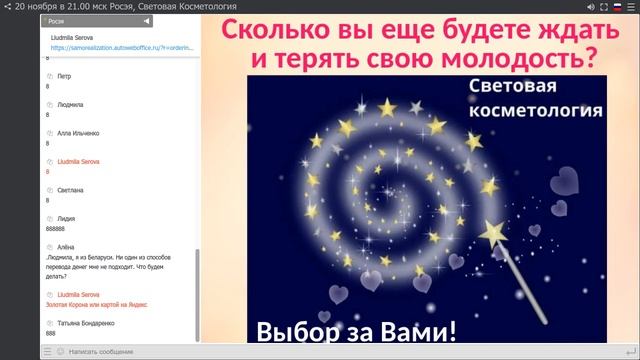Click the chat panel vertical scrollbar
640x360 pixels.
pos(198,295)
